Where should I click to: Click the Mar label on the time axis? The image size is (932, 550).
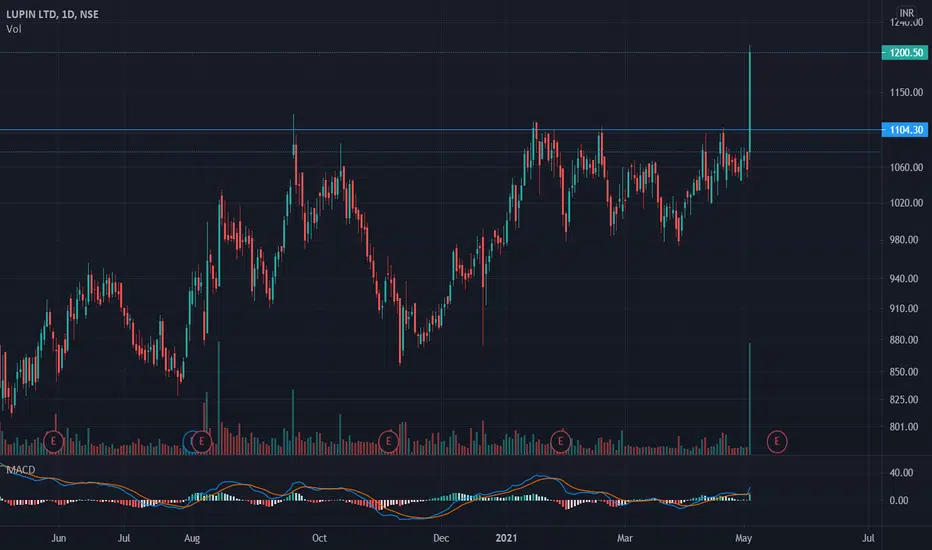(625, 538)
